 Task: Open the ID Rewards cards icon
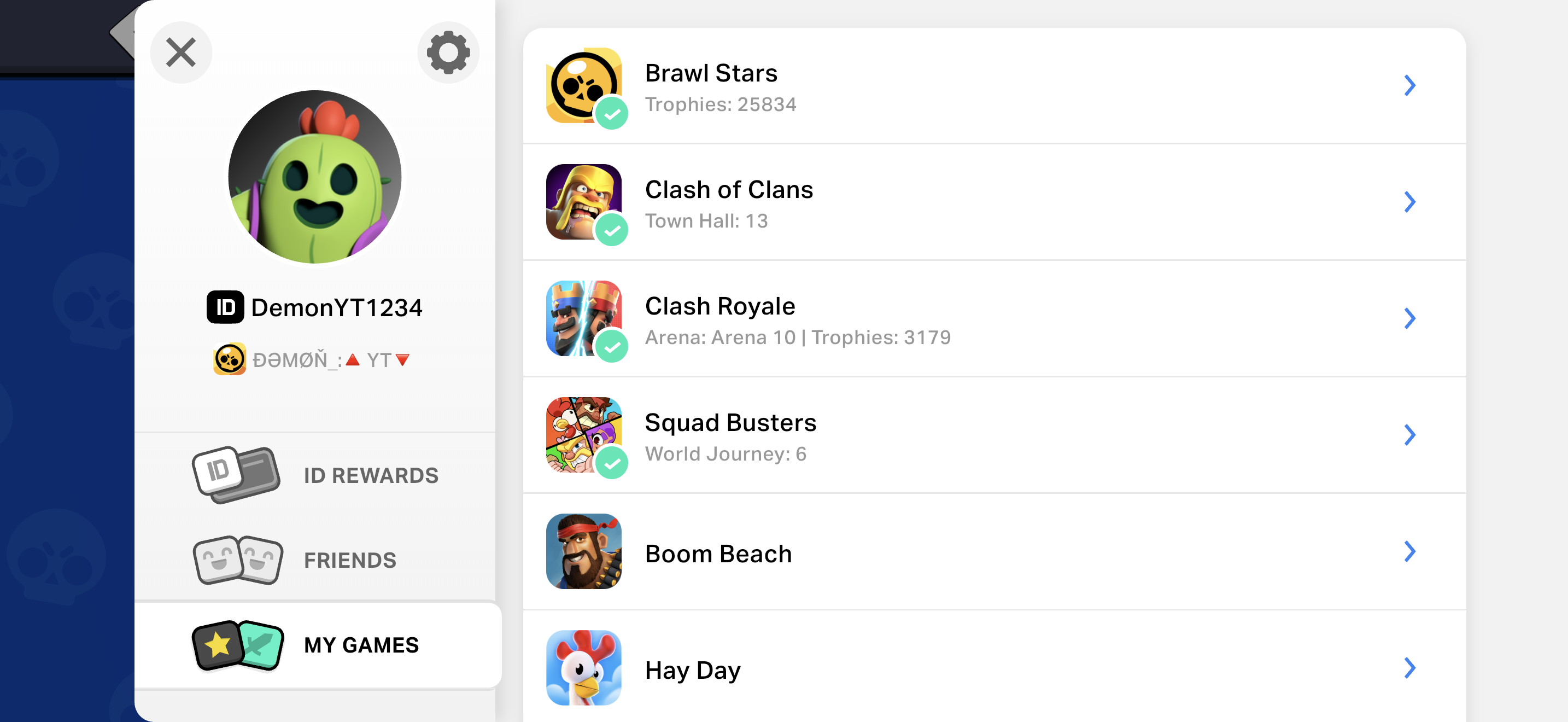pos(236,475)
